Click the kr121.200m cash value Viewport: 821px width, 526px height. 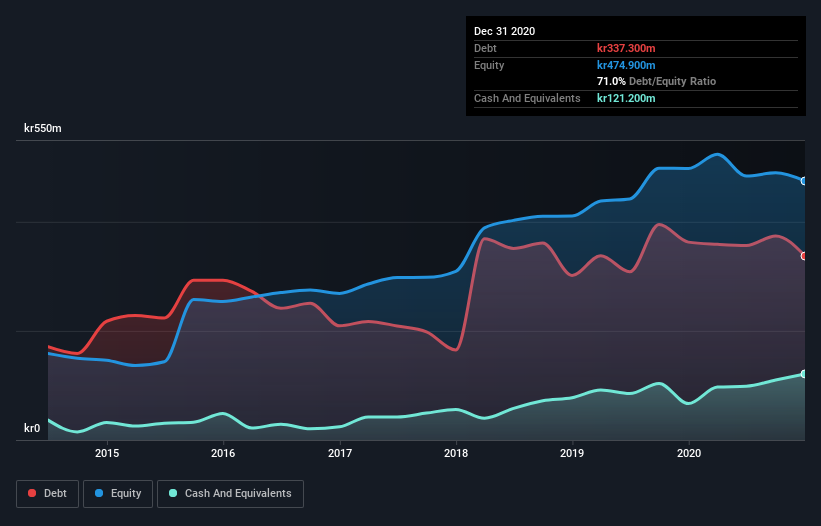[626, 98]
